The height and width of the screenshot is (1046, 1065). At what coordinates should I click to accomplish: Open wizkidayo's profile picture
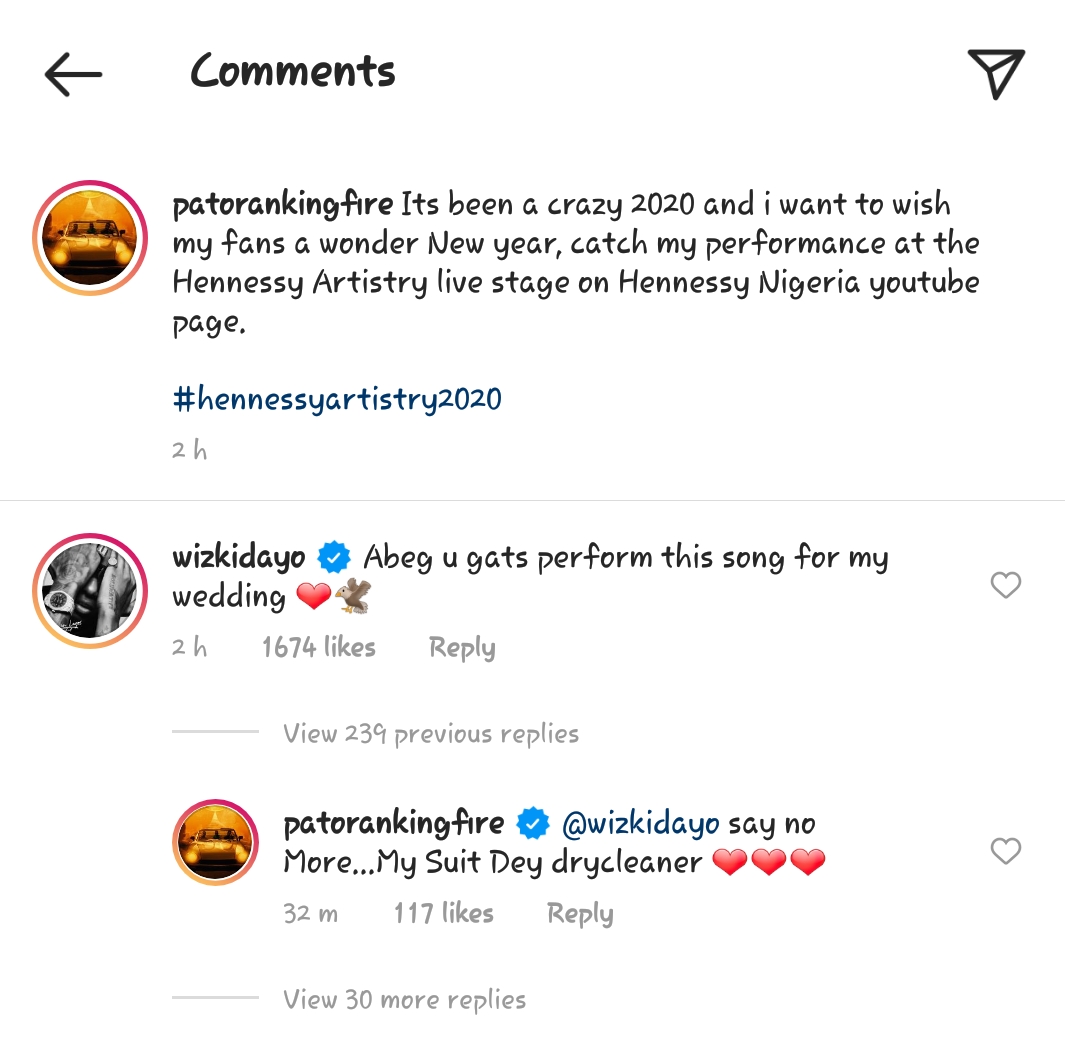(90, 591)
